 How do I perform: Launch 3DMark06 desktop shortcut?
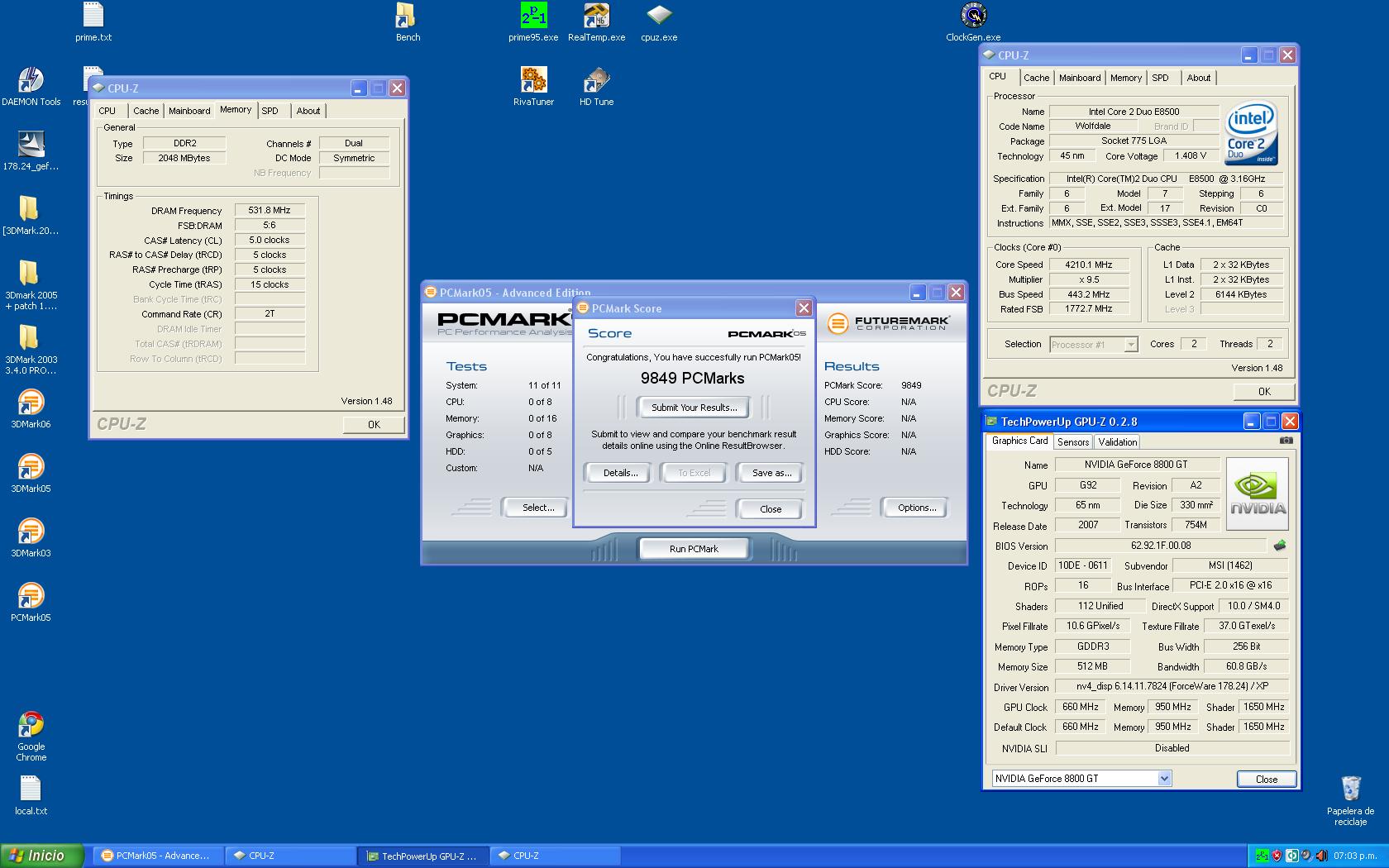31,409
